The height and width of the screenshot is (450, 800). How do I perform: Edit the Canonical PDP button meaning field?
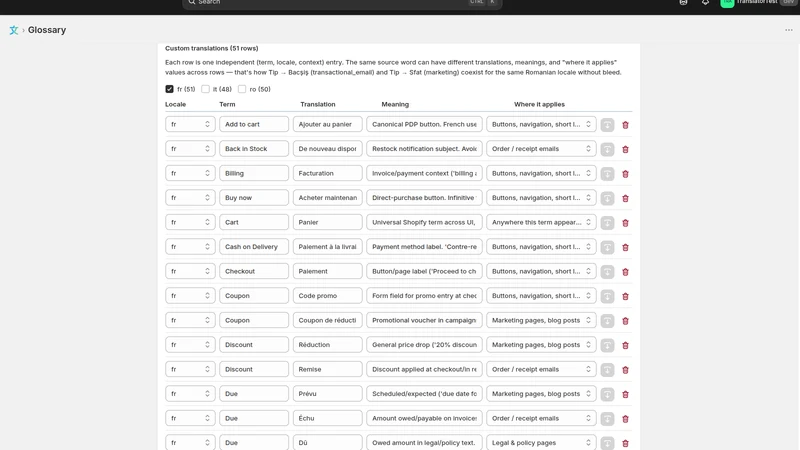[x=424, y=124]
